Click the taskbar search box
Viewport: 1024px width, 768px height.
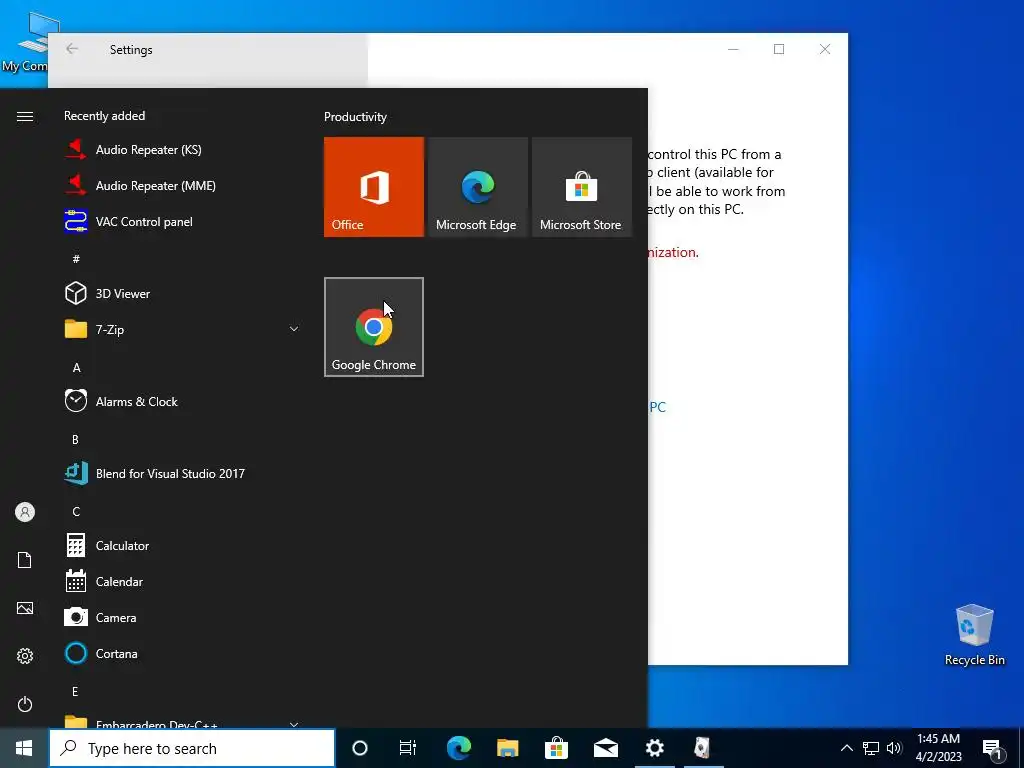pos(192,748)
